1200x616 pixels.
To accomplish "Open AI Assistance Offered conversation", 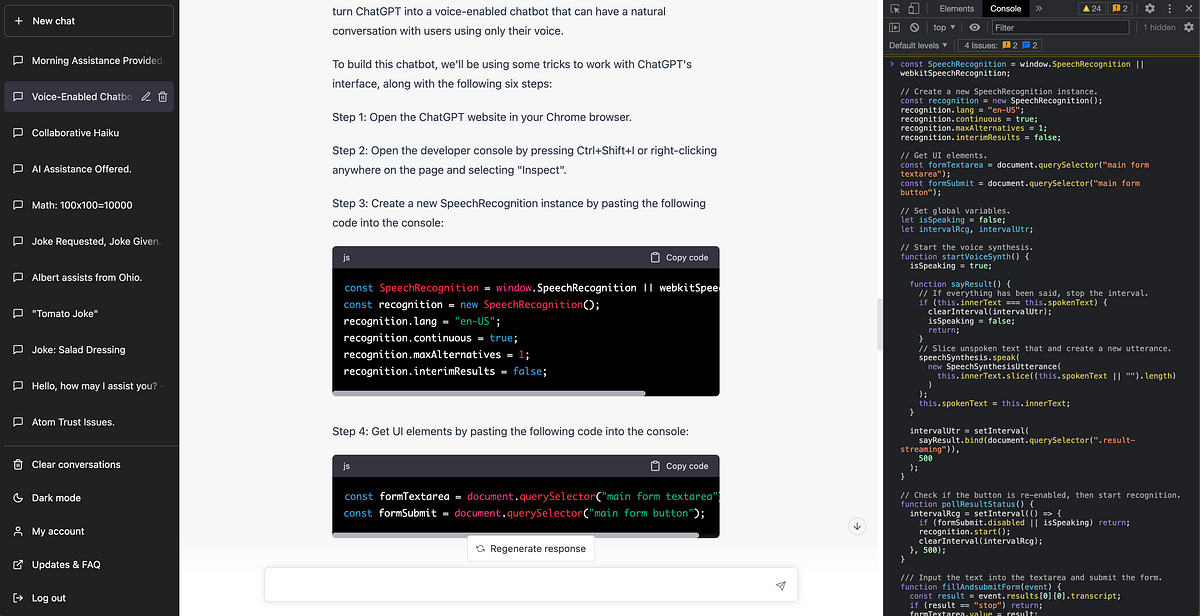I will pyautogui.click(x=89, y=169).
